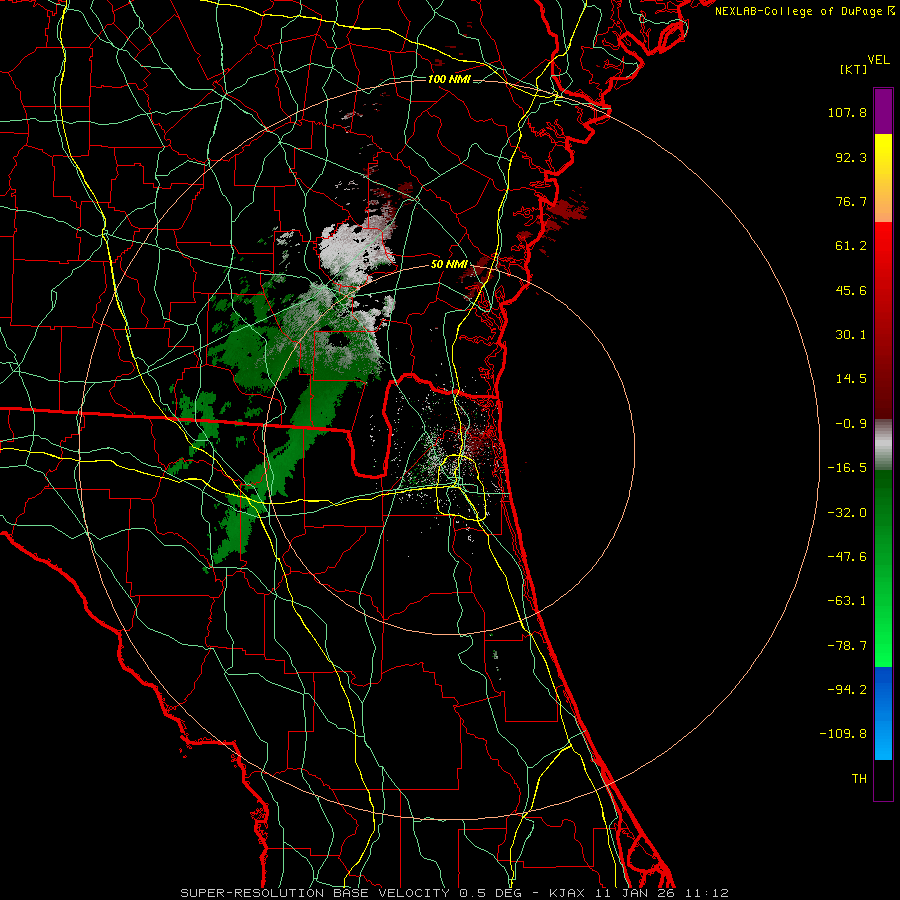The image size is (900, 900).
Task: Pick the green segment of velocity color bar
Action: point(883,568)
